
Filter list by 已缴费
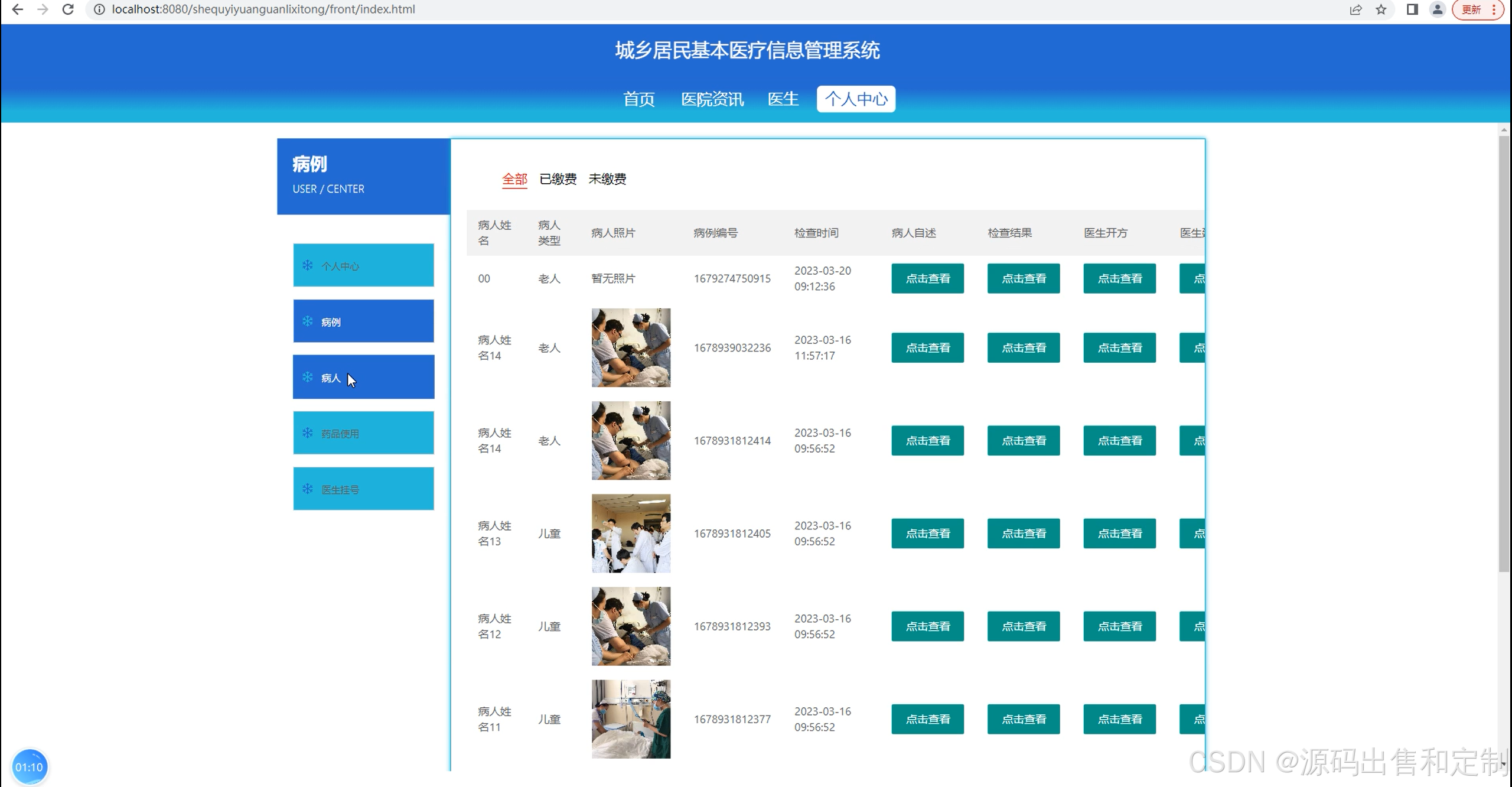coord(558,178)
